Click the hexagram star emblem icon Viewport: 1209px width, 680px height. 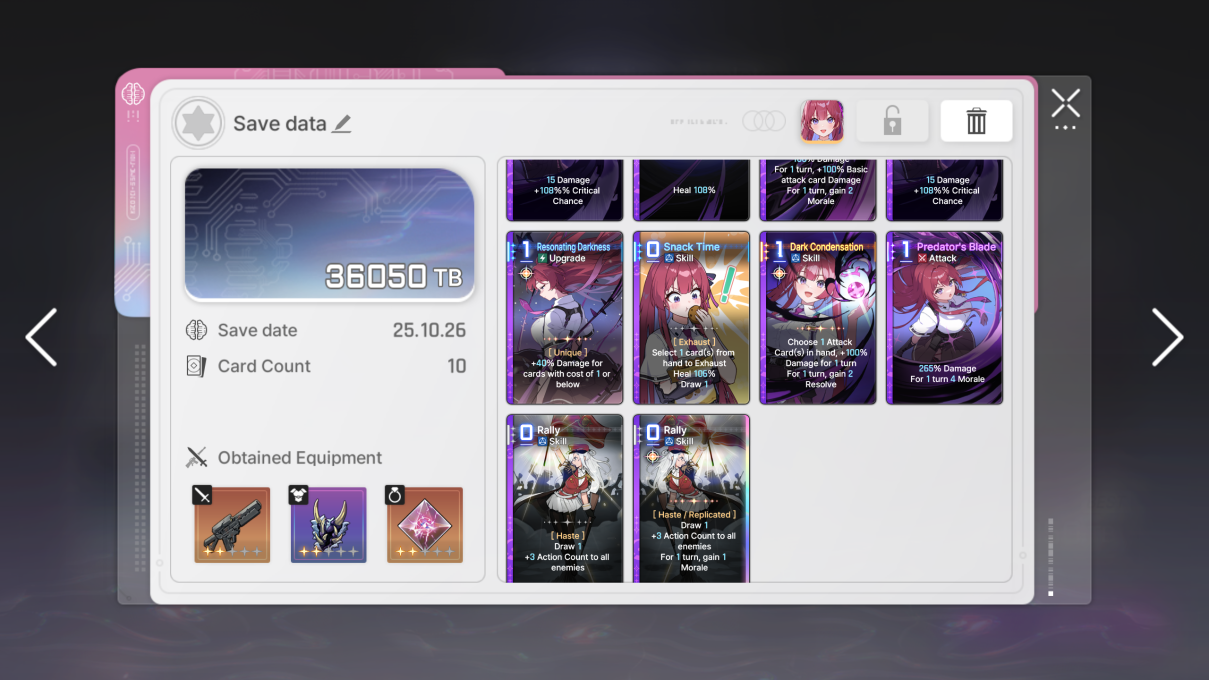pyautogui.click(x=198, y=123)
